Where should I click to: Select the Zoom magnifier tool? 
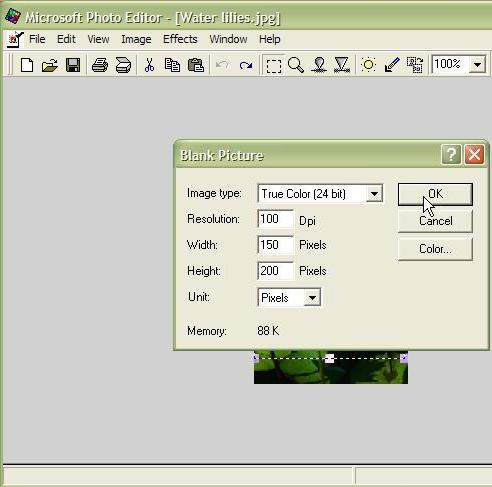click(x=296, y=65)
